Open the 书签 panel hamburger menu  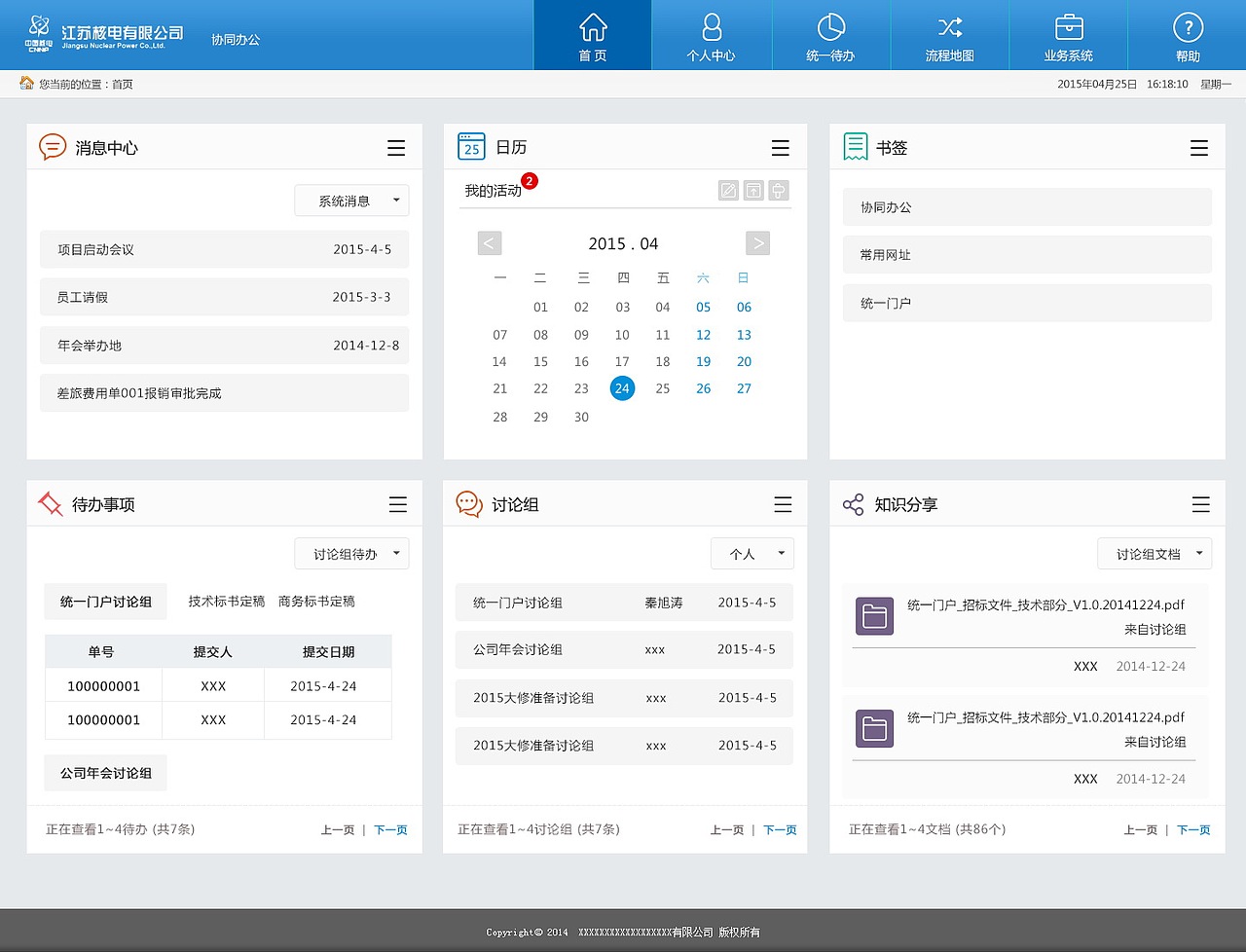1199,148
